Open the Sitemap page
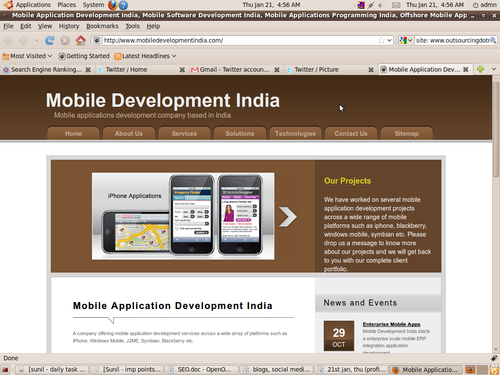Viewport: 500px width, 375px height. [406, 133]
